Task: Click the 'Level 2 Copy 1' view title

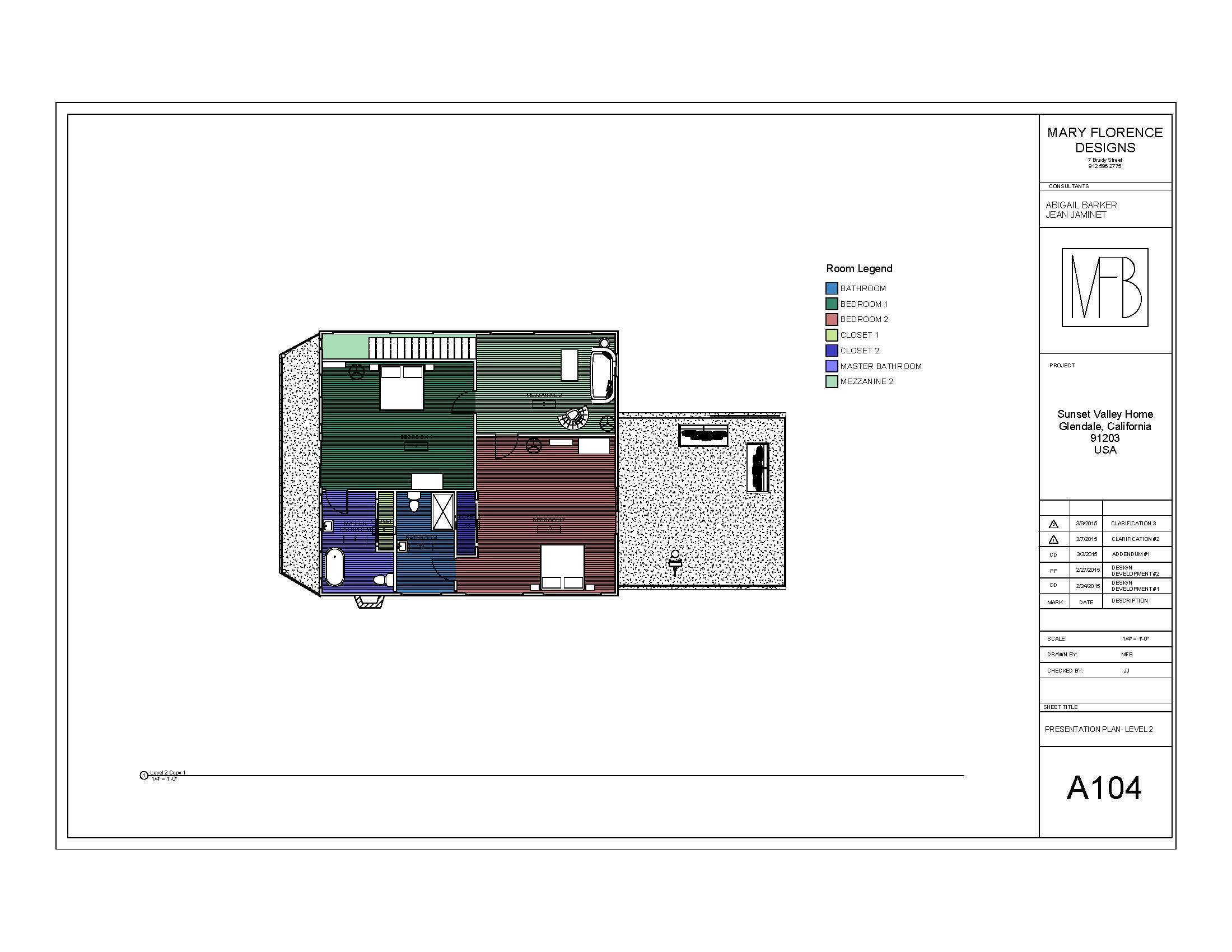Action: (x=167, y=773)
